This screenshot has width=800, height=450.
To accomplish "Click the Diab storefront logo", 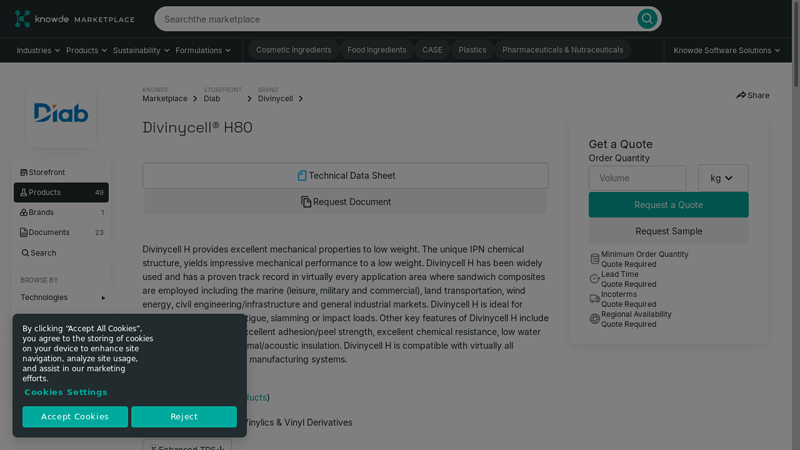I will click(61, 113).
